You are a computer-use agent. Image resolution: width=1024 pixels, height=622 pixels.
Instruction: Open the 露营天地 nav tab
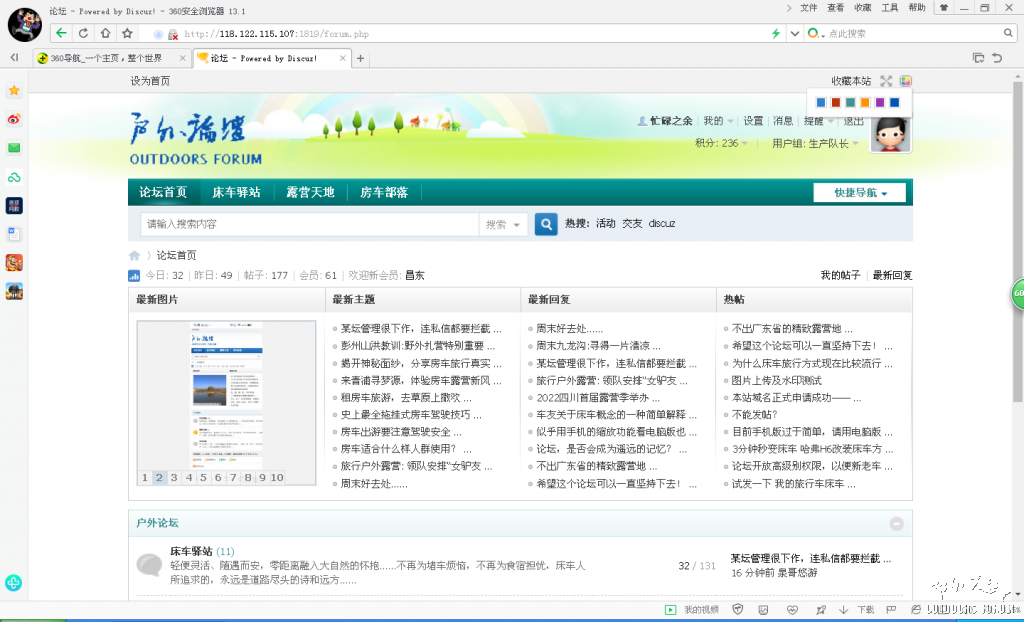(310, 192)
